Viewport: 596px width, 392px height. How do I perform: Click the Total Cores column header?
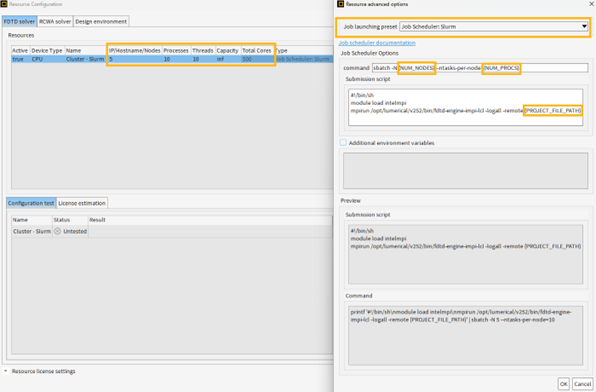(x=257, y=51)
